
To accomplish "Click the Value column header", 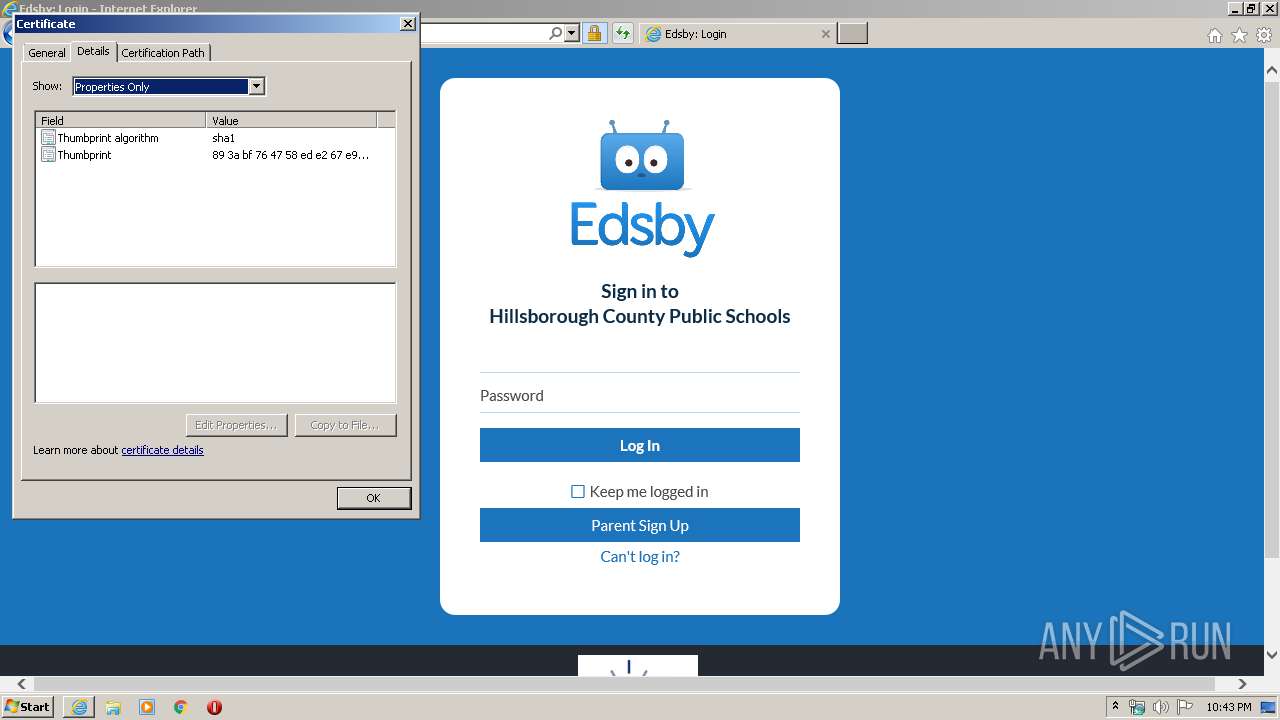I will point(291,120).
